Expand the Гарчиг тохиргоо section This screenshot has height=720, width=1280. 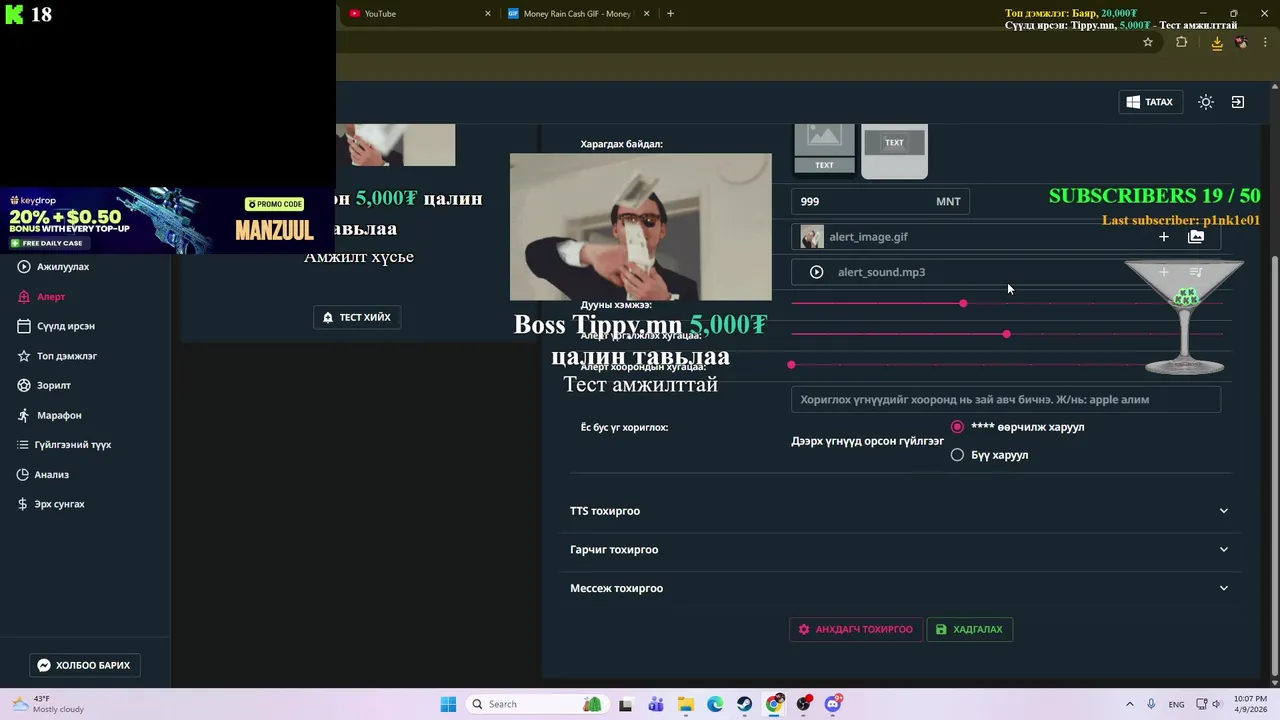[900, 550]
